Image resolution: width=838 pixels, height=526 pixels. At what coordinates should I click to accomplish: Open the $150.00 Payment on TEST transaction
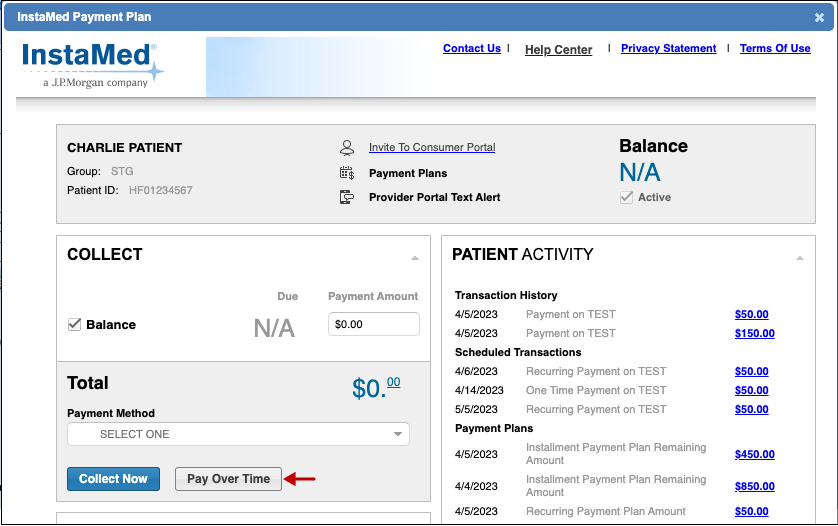[x=755, y=334]
